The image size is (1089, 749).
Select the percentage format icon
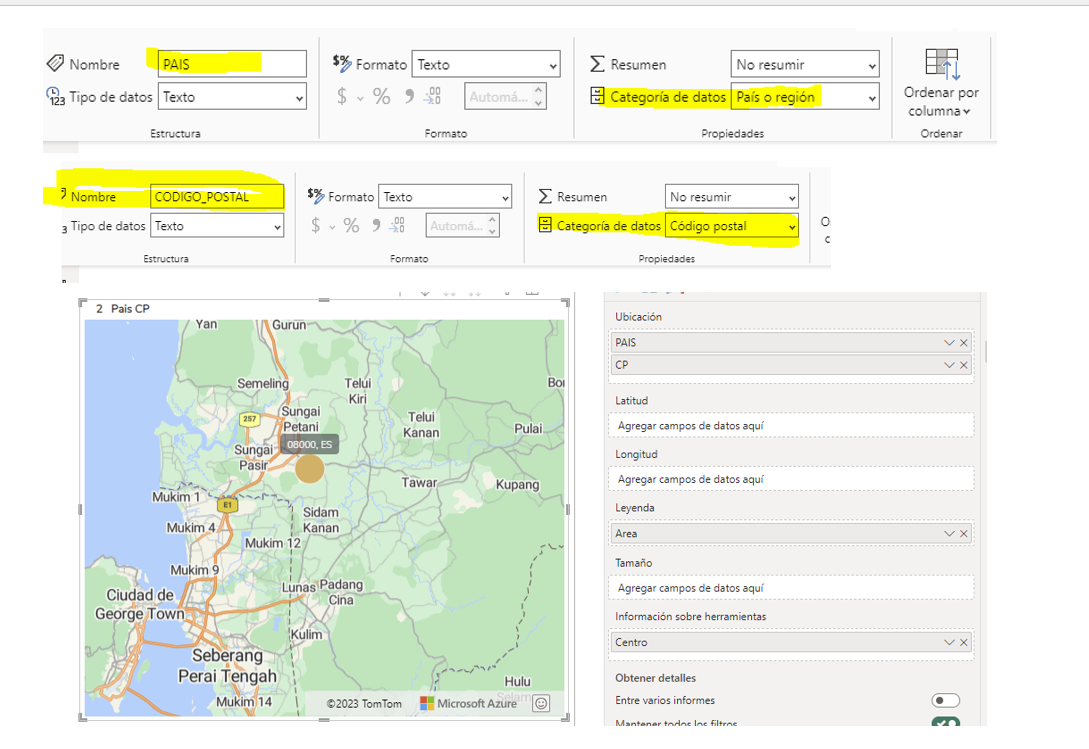382,96
